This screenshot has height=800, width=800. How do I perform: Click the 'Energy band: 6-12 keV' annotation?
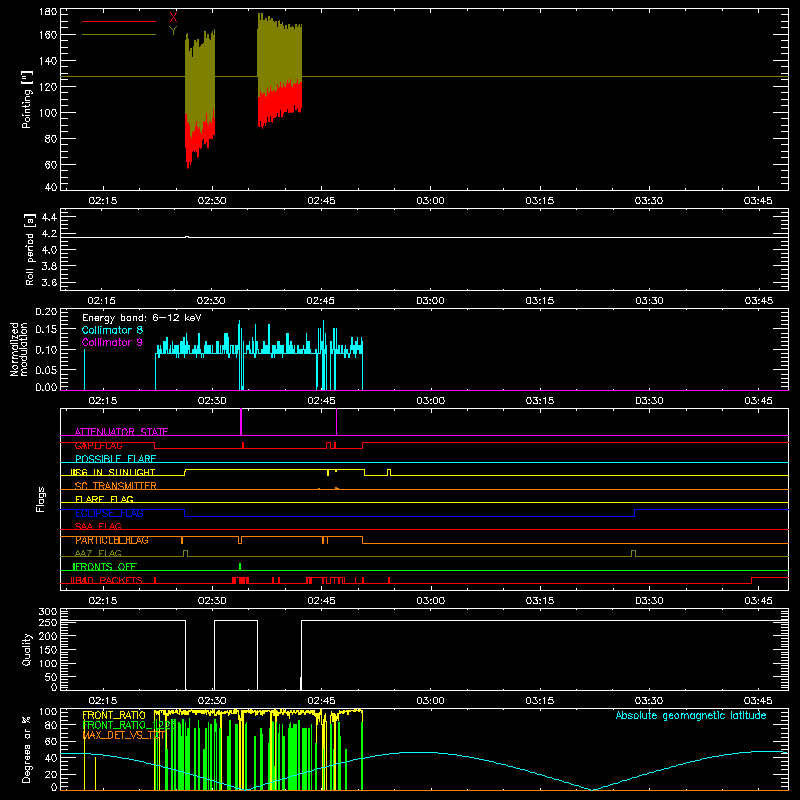142,318
